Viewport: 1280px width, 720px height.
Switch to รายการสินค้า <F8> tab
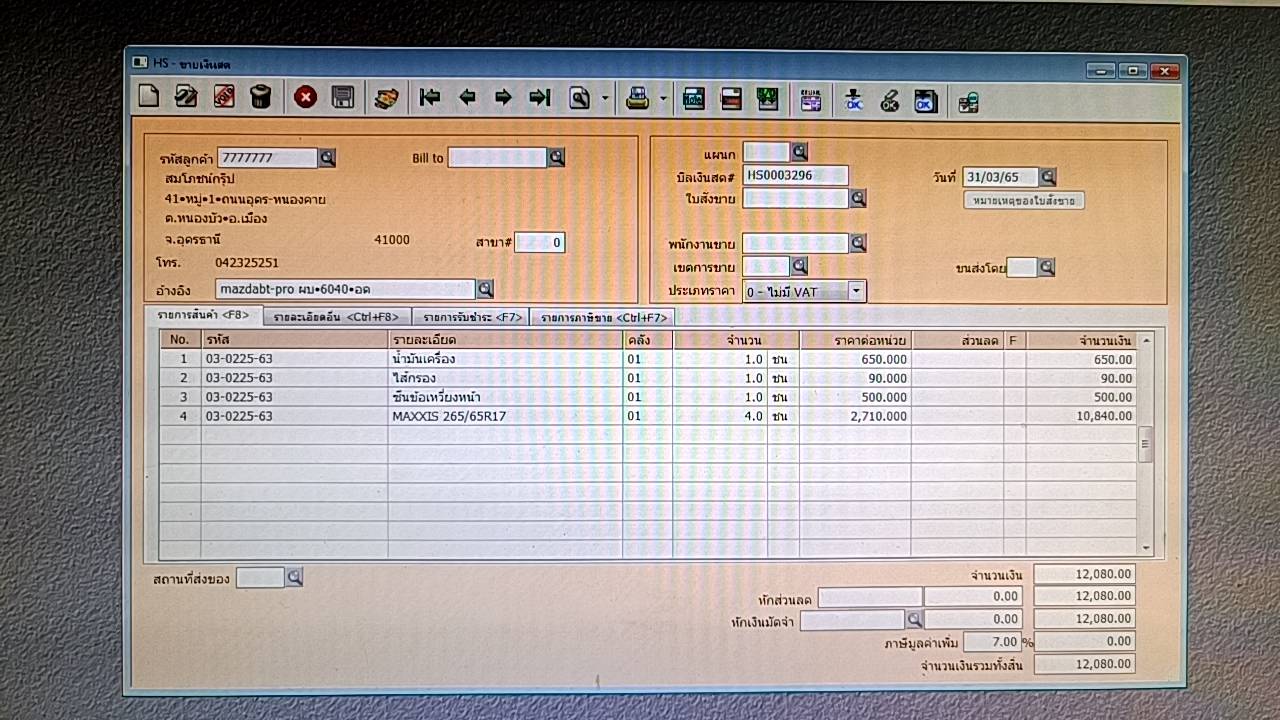coord(203,316)
